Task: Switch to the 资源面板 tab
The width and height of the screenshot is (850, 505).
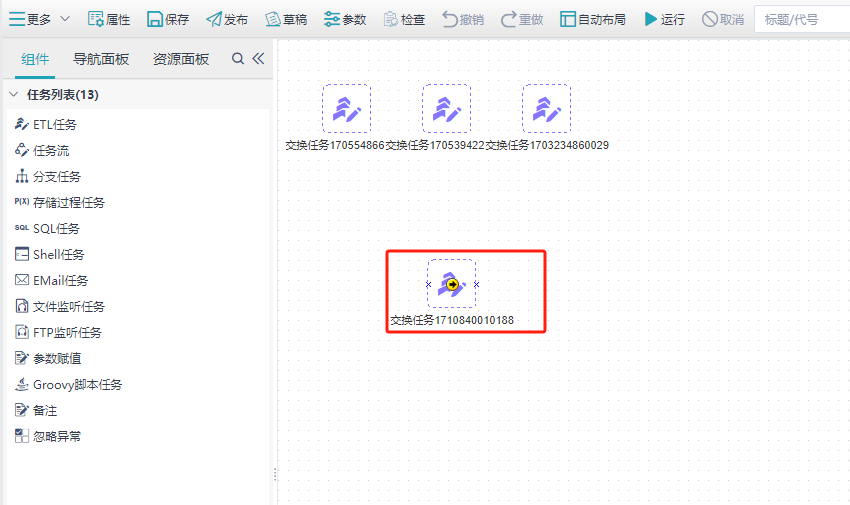Action: coord(181,59)
